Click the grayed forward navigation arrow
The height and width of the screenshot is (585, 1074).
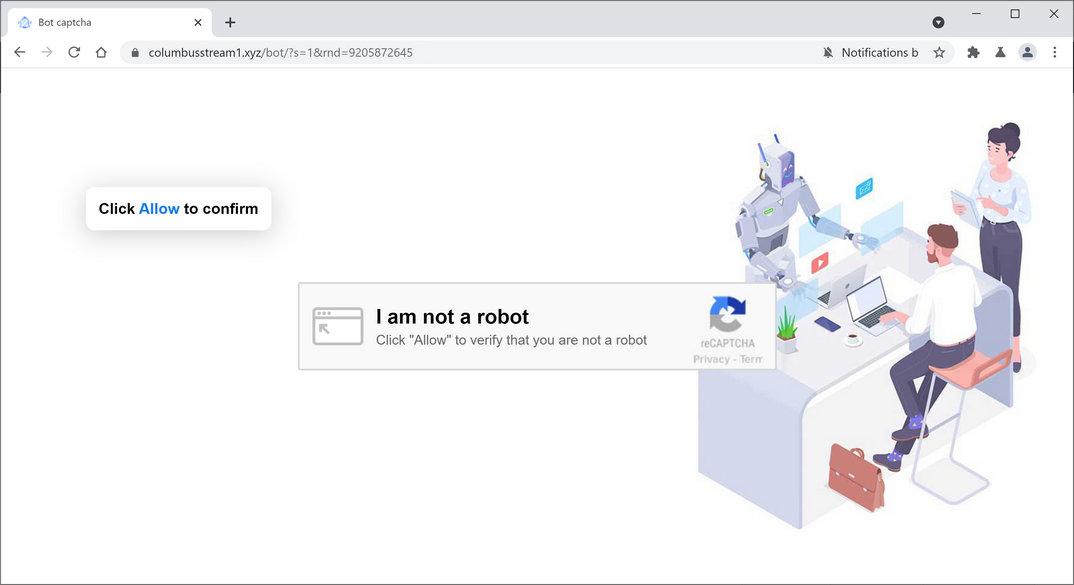click(47, 52)
